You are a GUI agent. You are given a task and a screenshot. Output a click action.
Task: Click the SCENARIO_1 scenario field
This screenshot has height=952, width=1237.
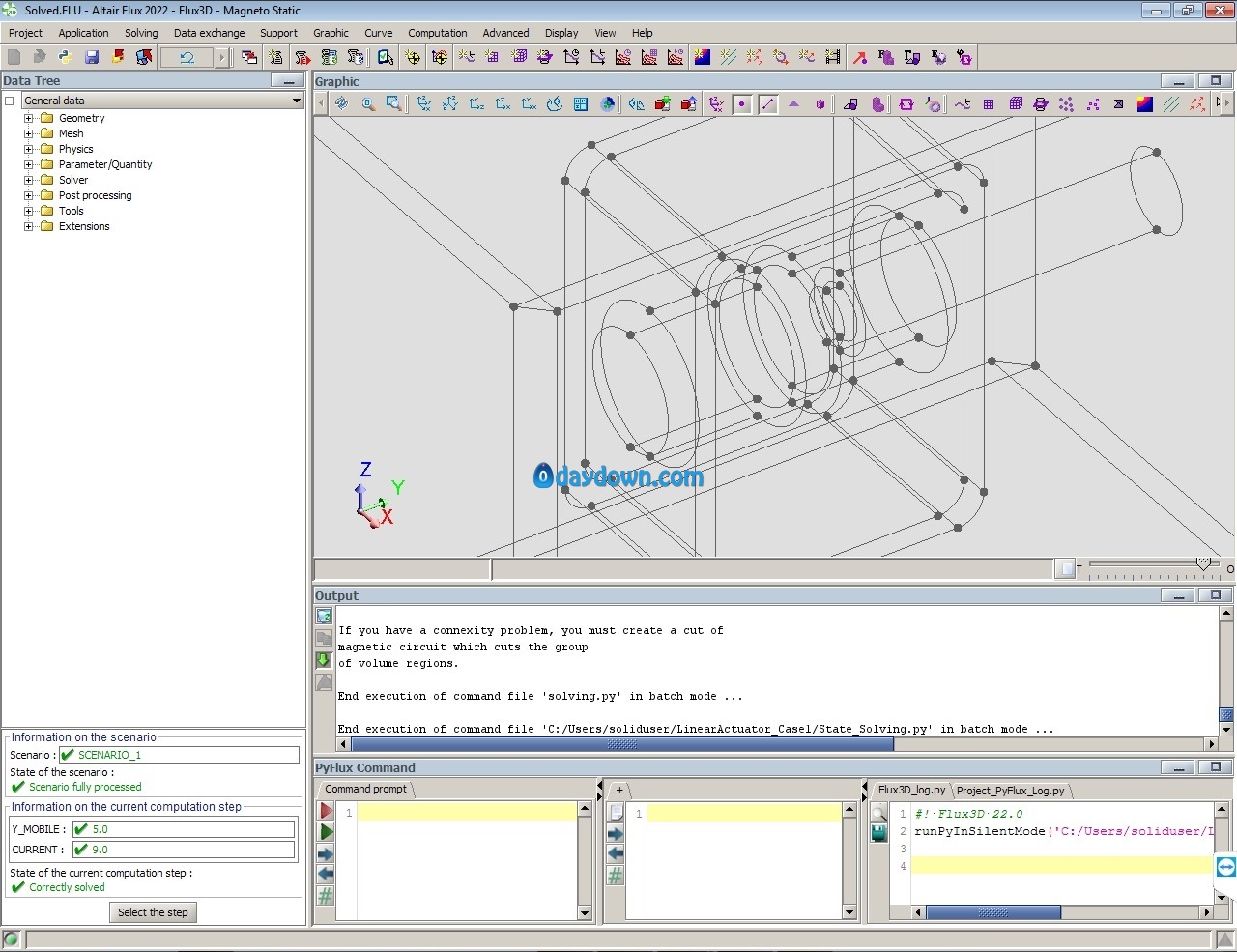click(180, 755)
